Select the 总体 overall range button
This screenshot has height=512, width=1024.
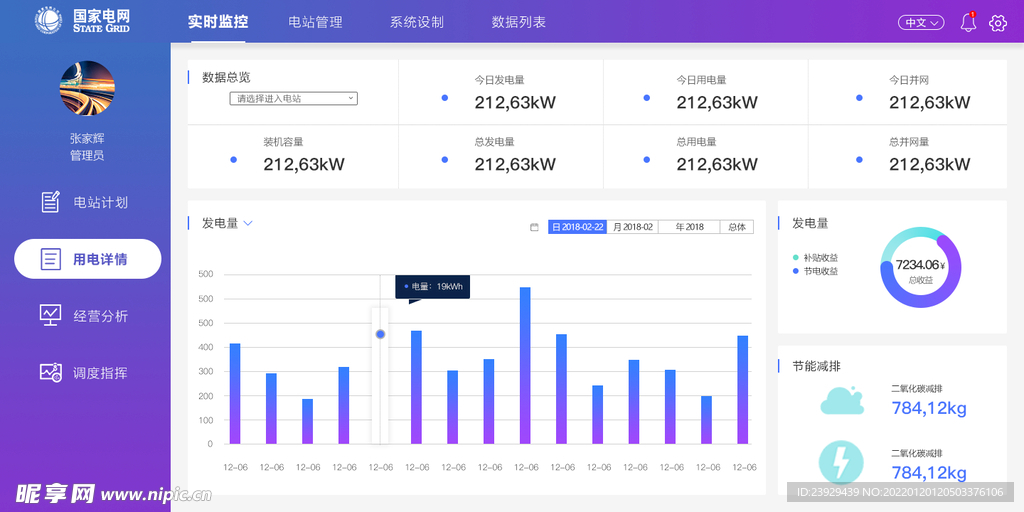click(737, 227)
